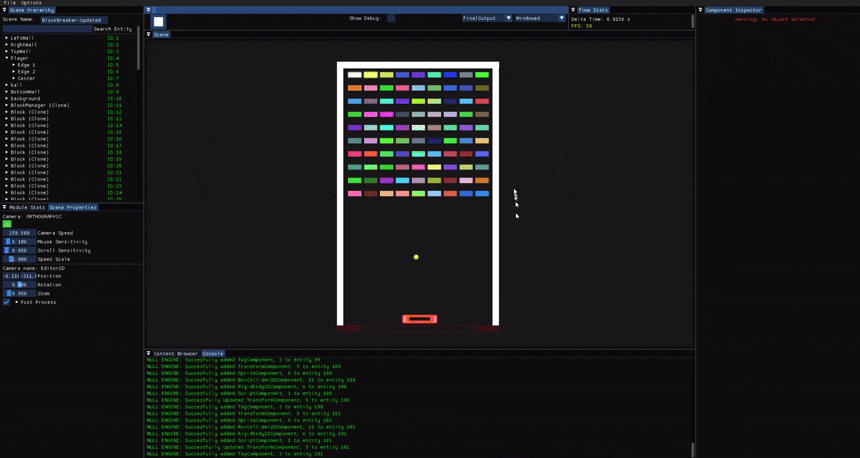The image size is (860, 458).
Task: Adjust the Speed Scale slider
Action: coord(19,259)
